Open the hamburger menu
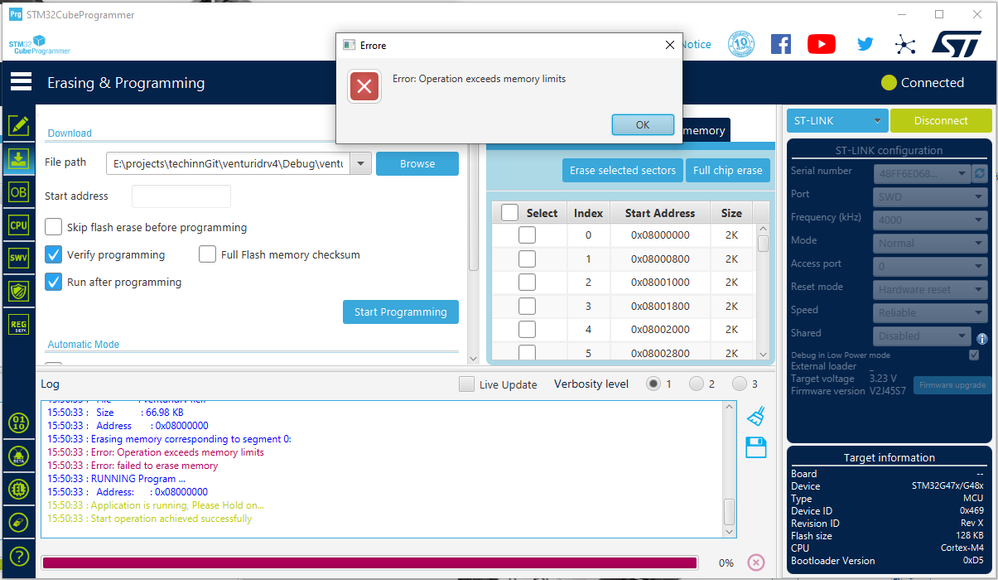This screenshot has height=580, width=998. tap(21, 81)
